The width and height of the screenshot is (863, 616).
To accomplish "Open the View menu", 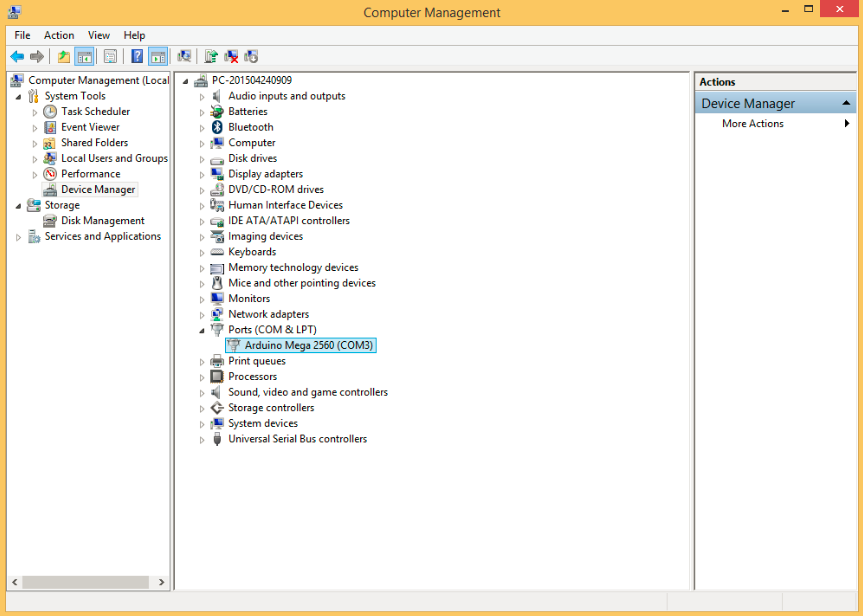I will click(99, 35).
